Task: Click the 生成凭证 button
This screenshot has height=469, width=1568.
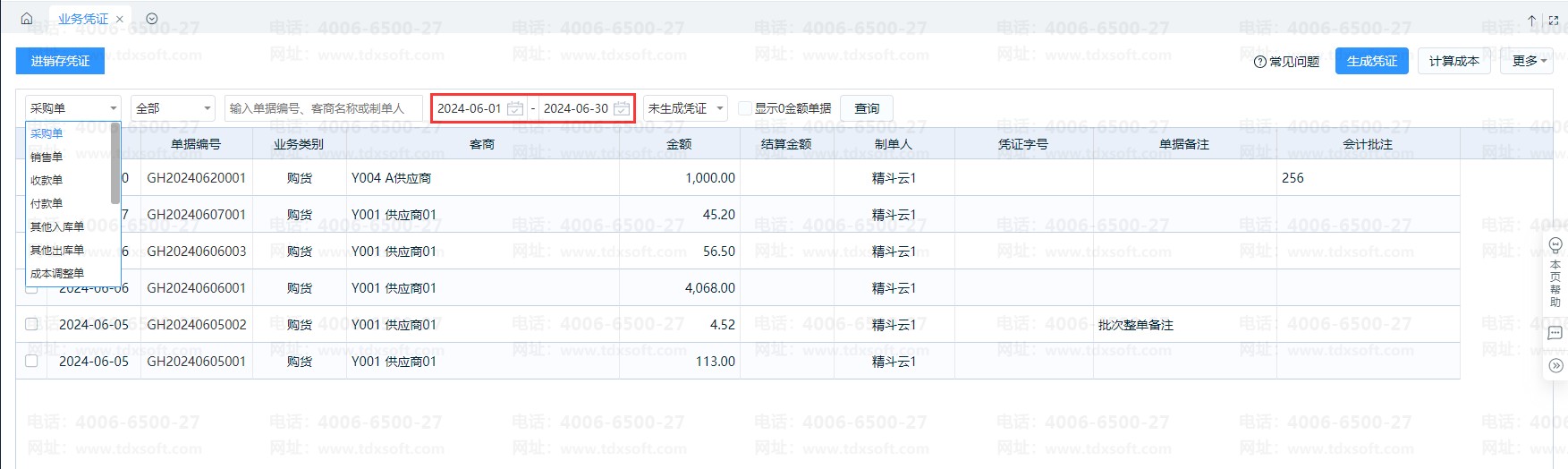Action: 1371,61
